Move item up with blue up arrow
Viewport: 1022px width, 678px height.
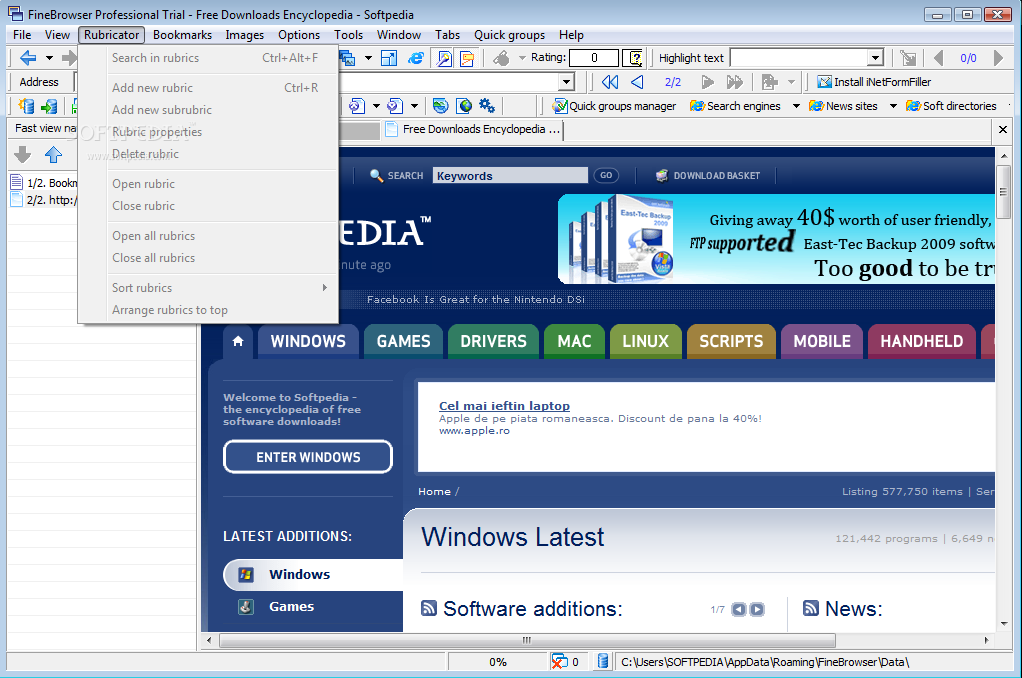[x=53, y=155]
